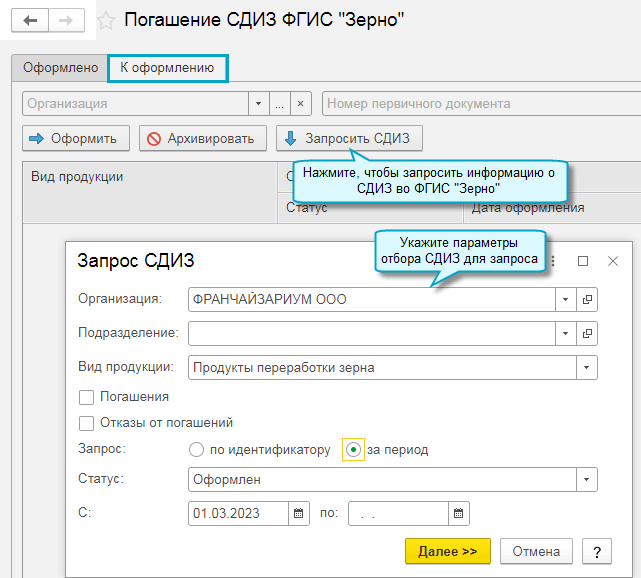Expand the Подразделение dropdown
641x578 pixels.
click(566, 334)
